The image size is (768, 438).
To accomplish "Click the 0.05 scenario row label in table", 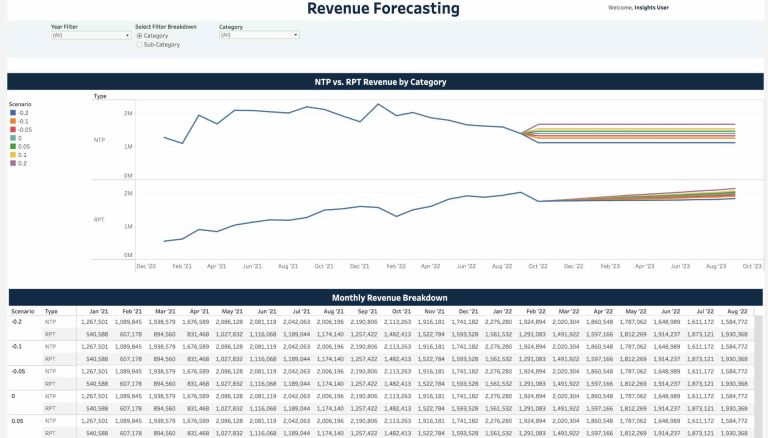I will click(x=17, y=421).
